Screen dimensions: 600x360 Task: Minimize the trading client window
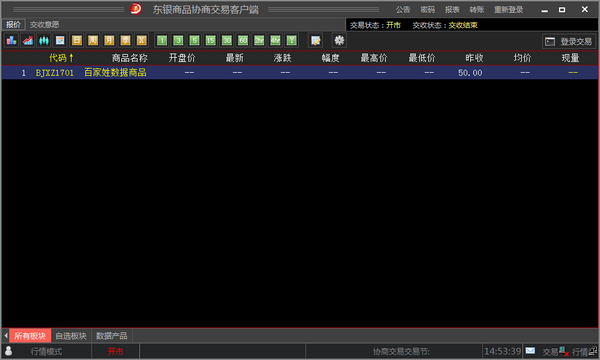[x=545, y=10]
